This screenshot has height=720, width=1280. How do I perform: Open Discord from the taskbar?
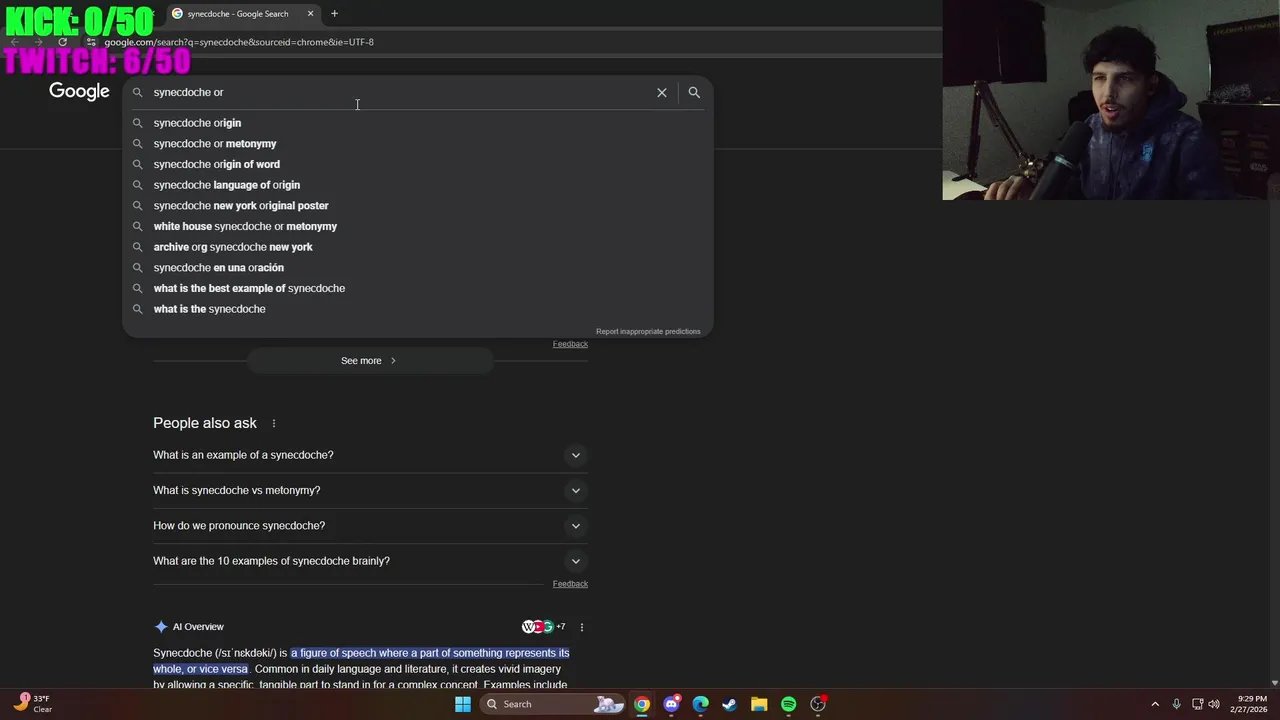click(x=671, y=704)
